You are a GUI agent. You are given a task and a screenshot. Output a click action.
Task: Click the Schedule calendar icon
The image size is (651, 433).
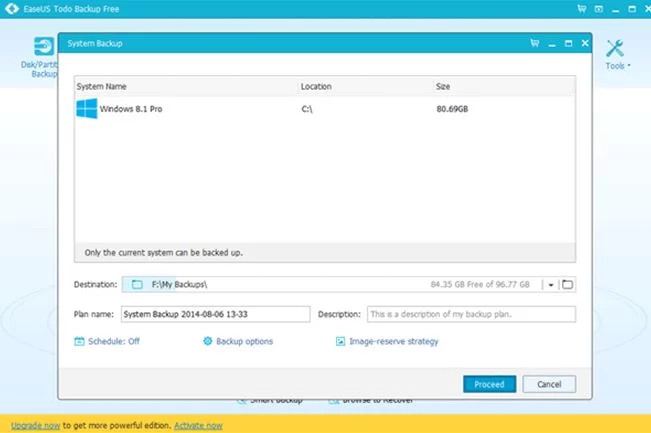79,341
